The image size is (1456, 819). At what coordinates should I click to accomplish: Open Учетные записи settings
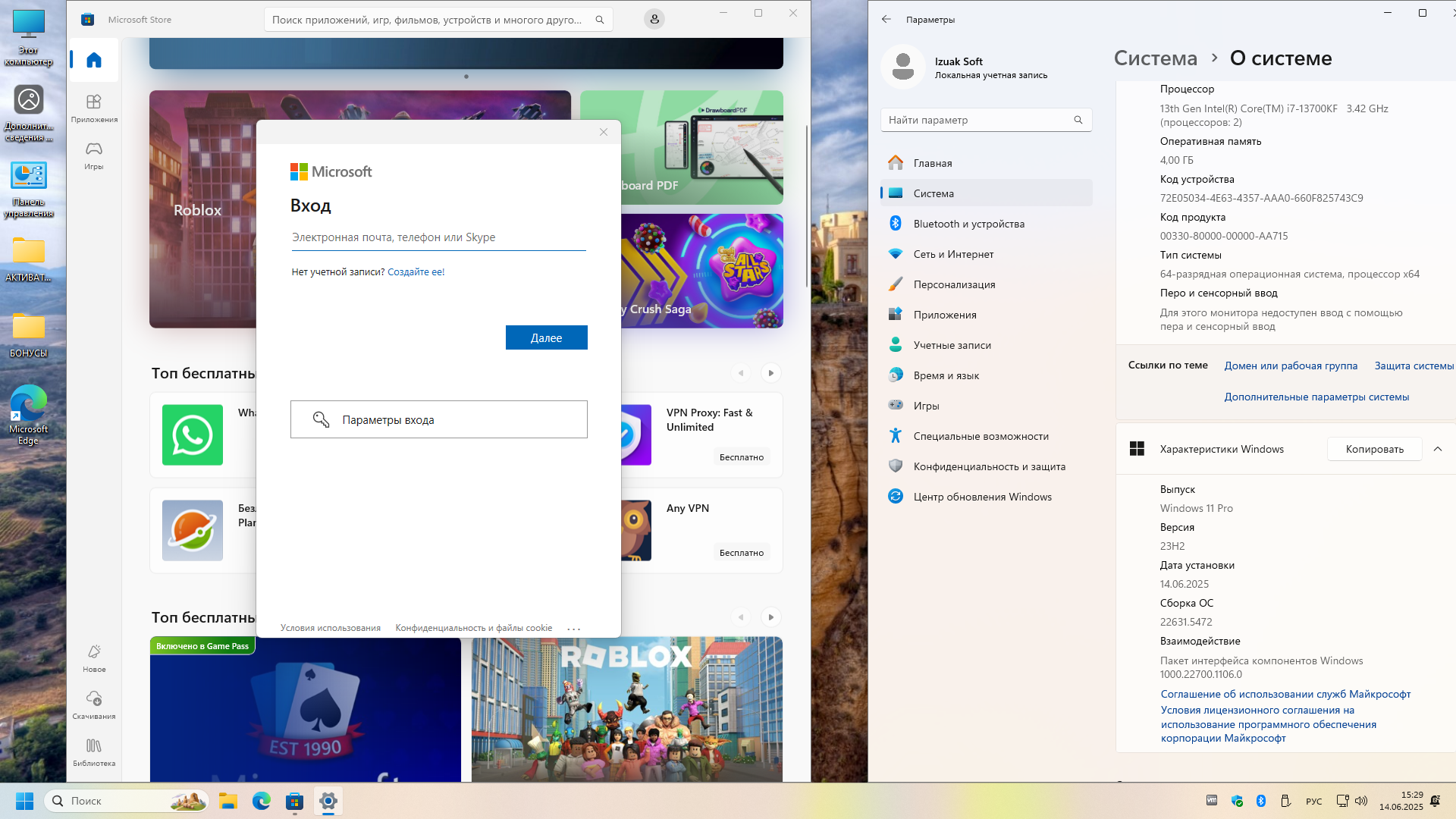click(x=986, y=345)
